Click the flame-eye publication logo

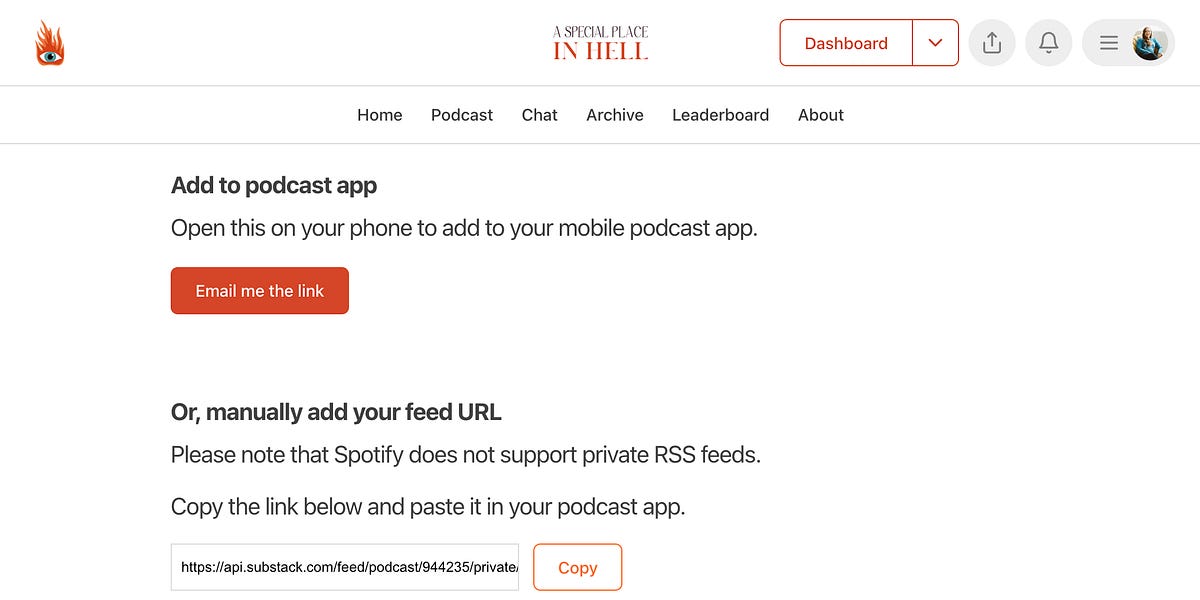tap(50, 43)
